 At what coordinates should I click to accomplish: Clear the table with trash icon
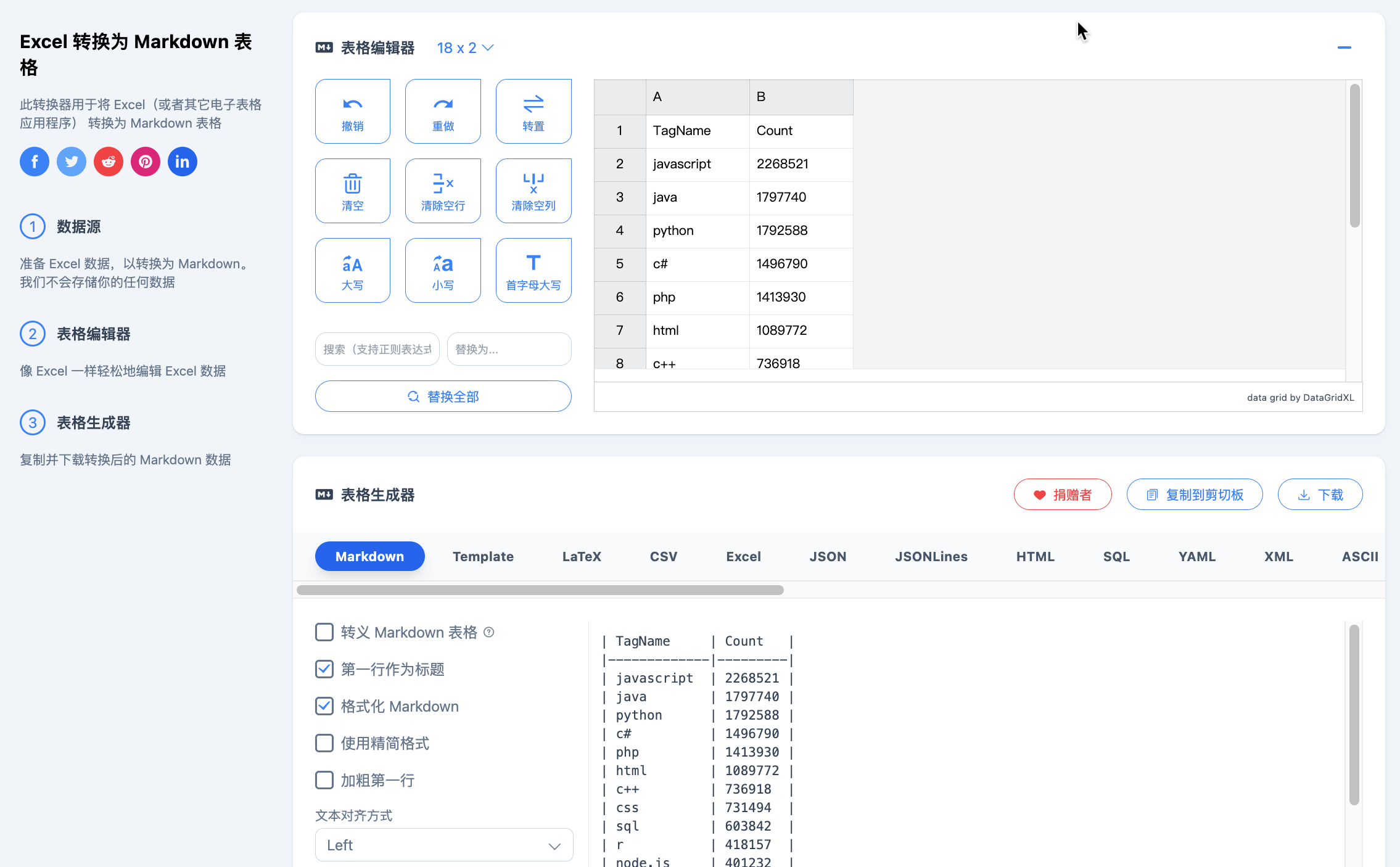tap(352, 191)
